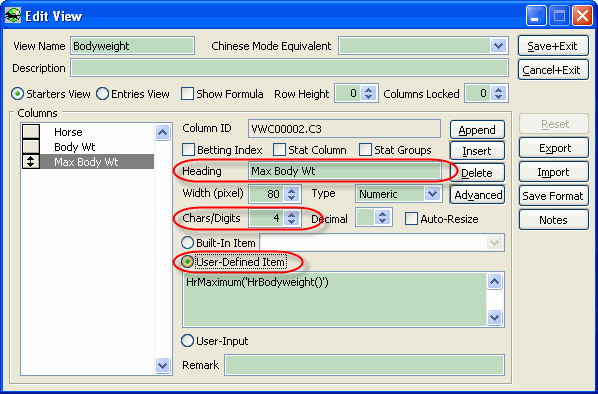
Task: Click the Column ID field VWC00002.C3
Action: 344,129
